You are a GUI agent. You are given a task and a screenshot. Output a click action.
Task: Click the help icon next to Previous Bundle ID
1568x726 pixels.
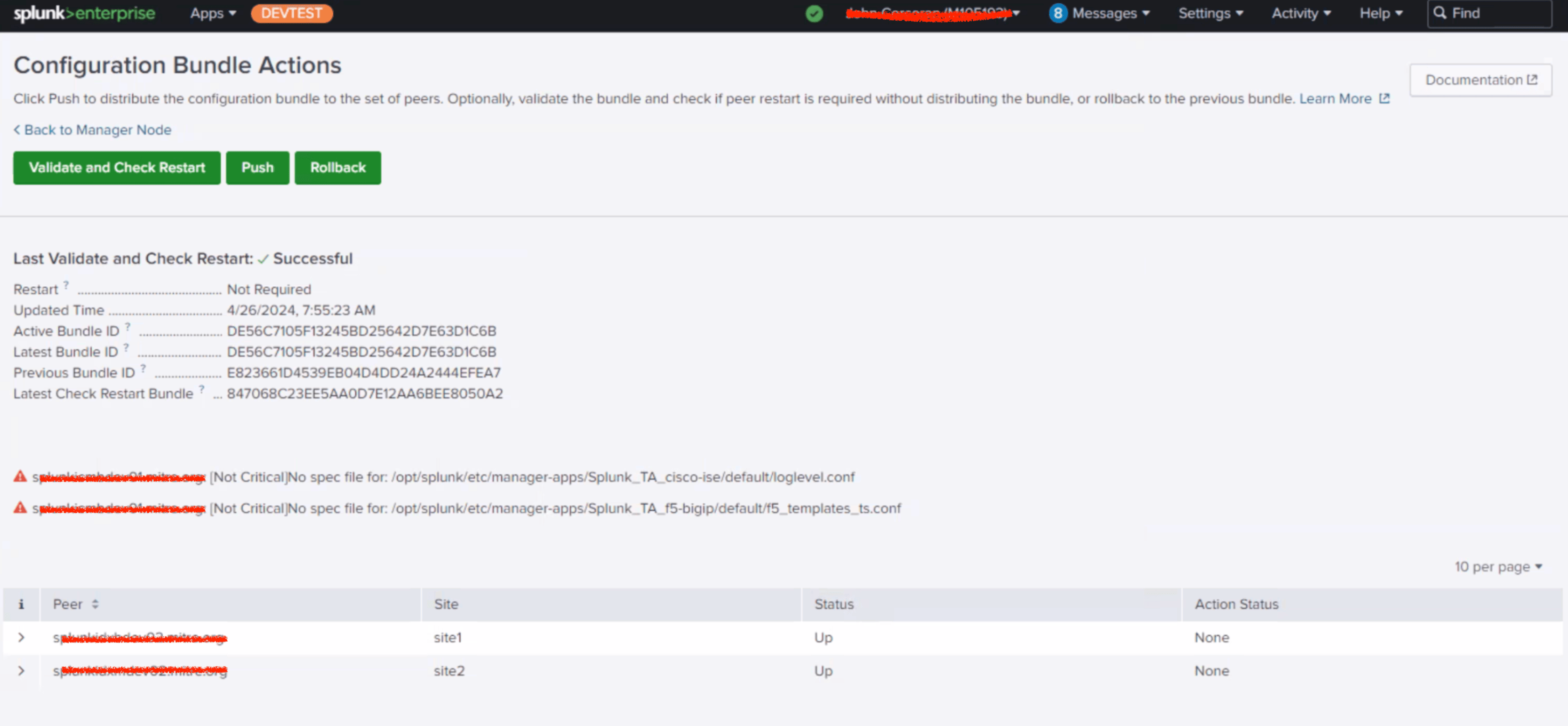pos(143,368)
